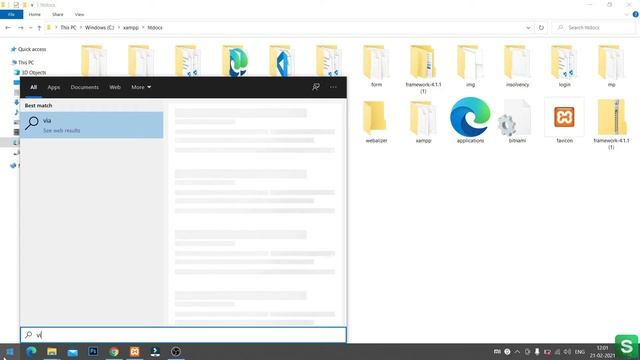Navigate to xampp in breadcrumb

[131, 28]
